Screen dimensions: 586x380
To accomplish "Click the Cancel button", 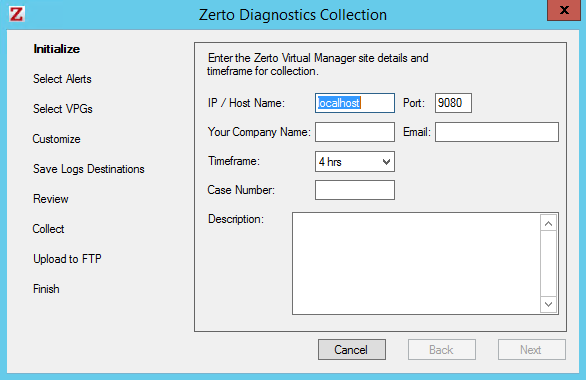I will click(x=352, y=350).
